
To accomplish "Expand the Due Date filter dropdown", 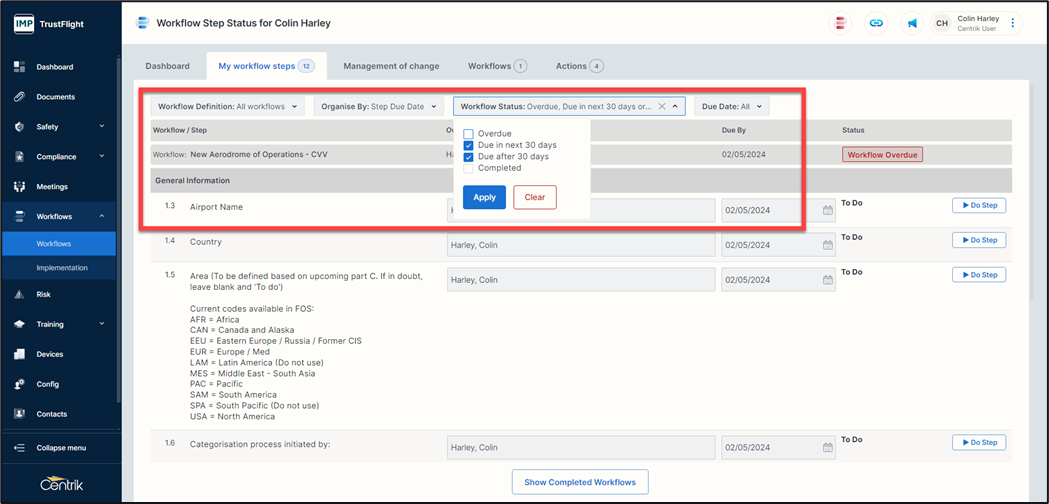I will [731, 106].
